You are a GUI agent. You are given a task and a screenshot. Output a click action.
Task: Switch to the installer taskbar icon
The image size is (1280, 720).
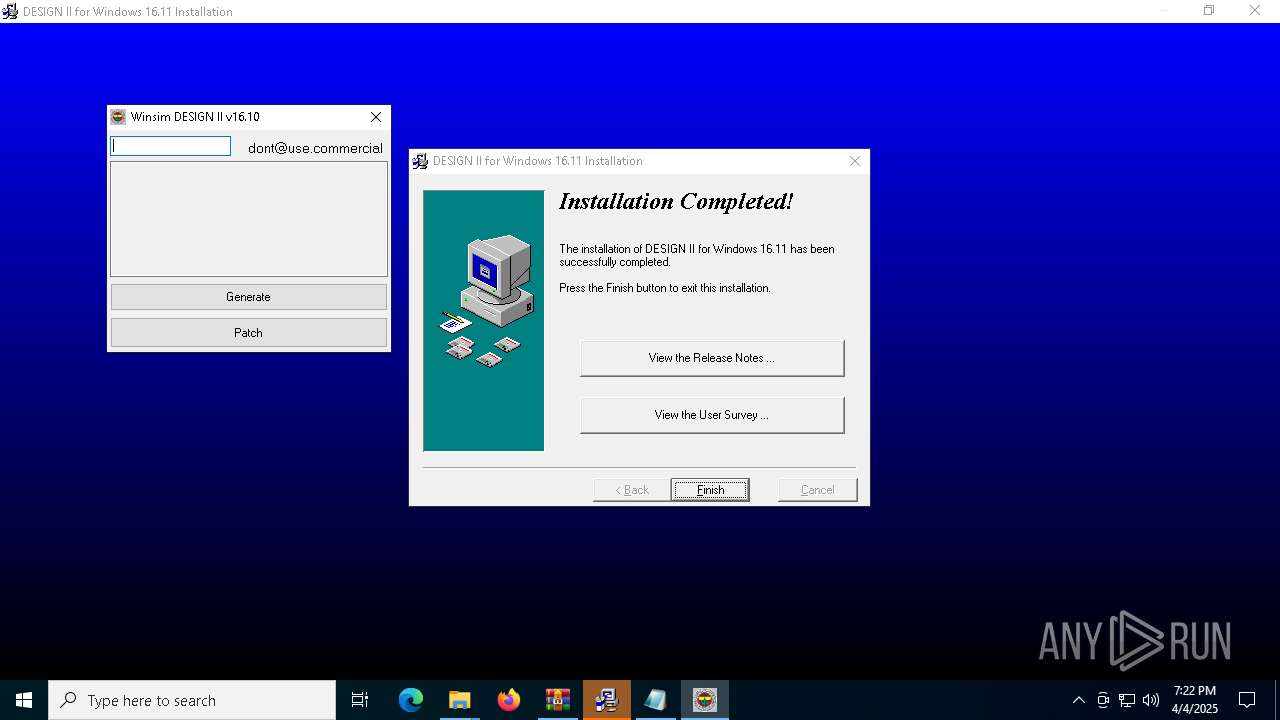(607, 700)
